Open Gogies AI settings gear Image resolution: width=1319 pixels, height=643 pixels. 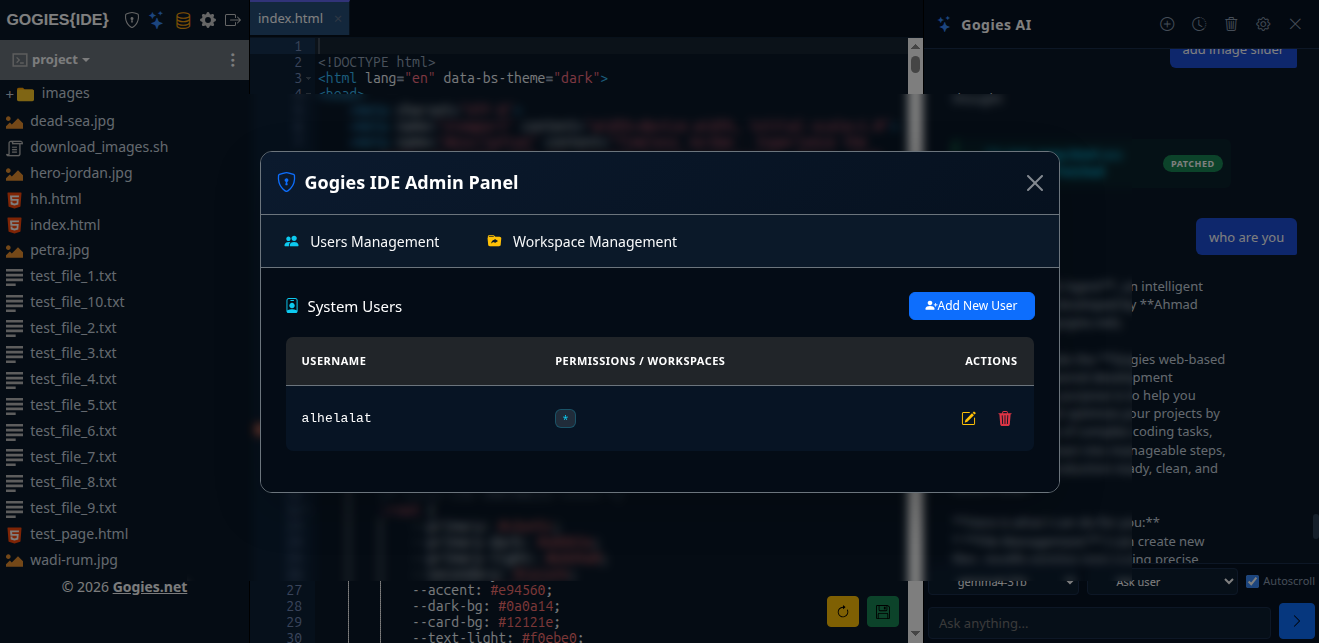click(1263, 24)
